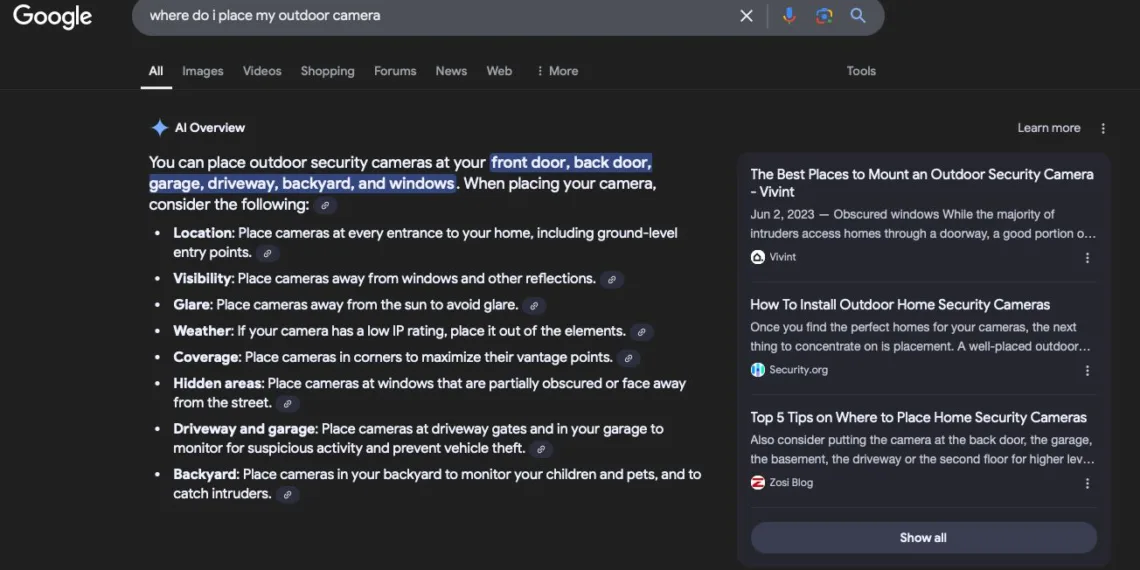
Task: Click the Vivint source name
Action: [782, 257]
